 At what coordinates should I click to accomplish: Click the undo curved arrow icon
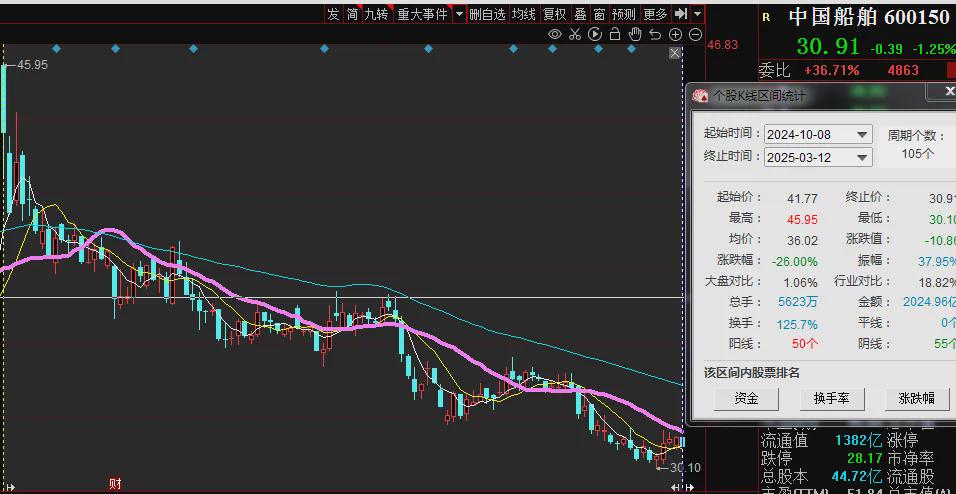(655, 35)
